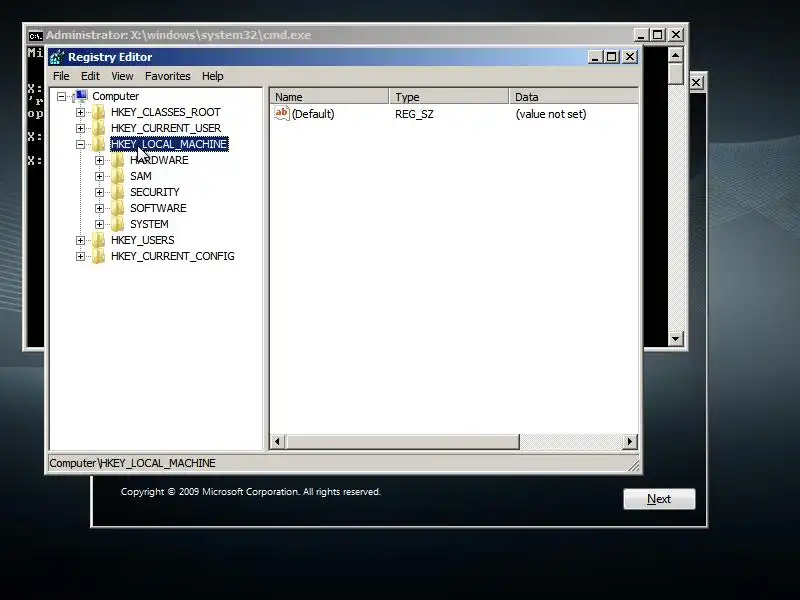Close the cmd.exe window

(676, 35)
